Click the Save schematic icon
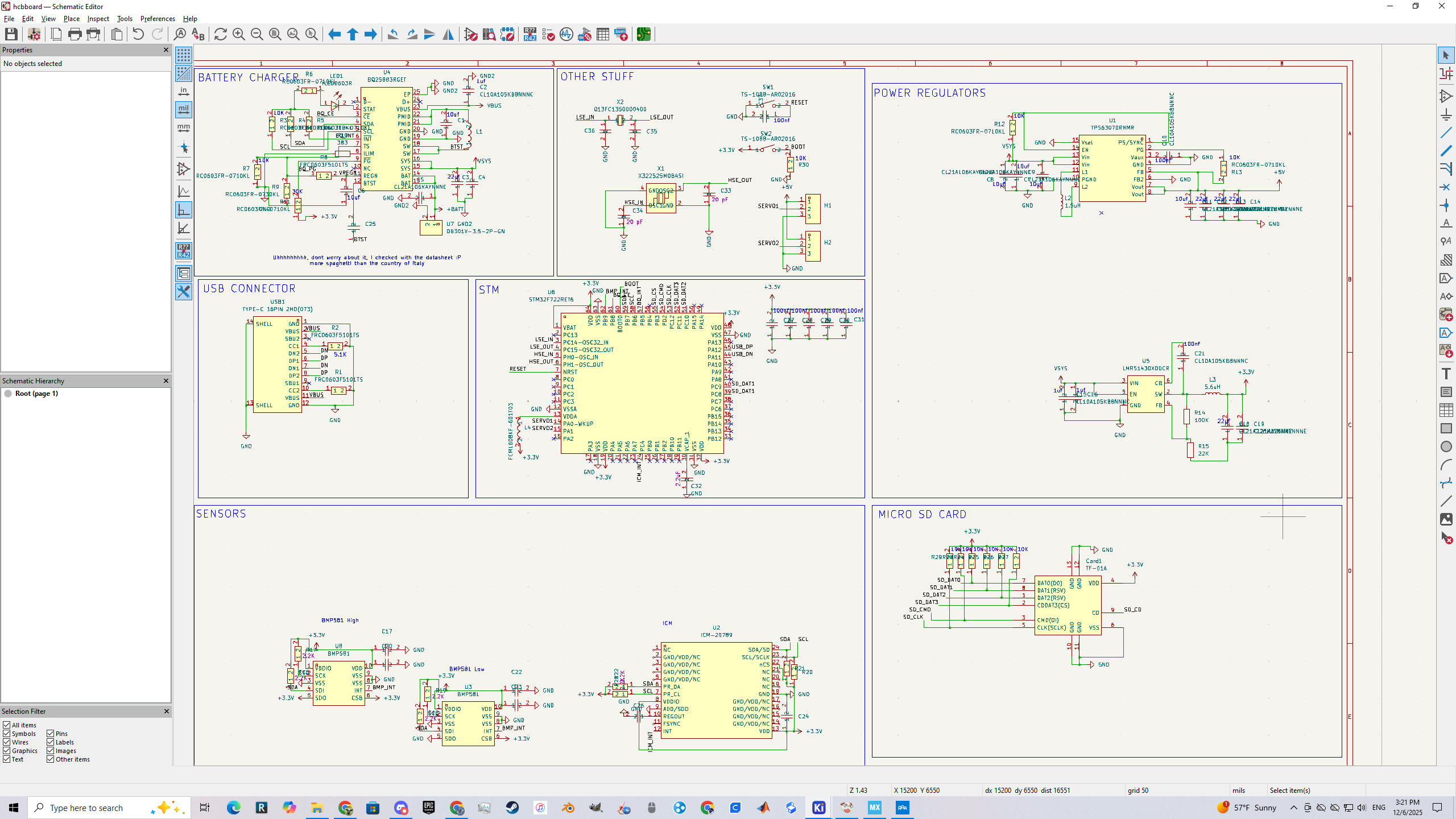The height and width of the screenshot is (819, 1456). tap(11, 35)
